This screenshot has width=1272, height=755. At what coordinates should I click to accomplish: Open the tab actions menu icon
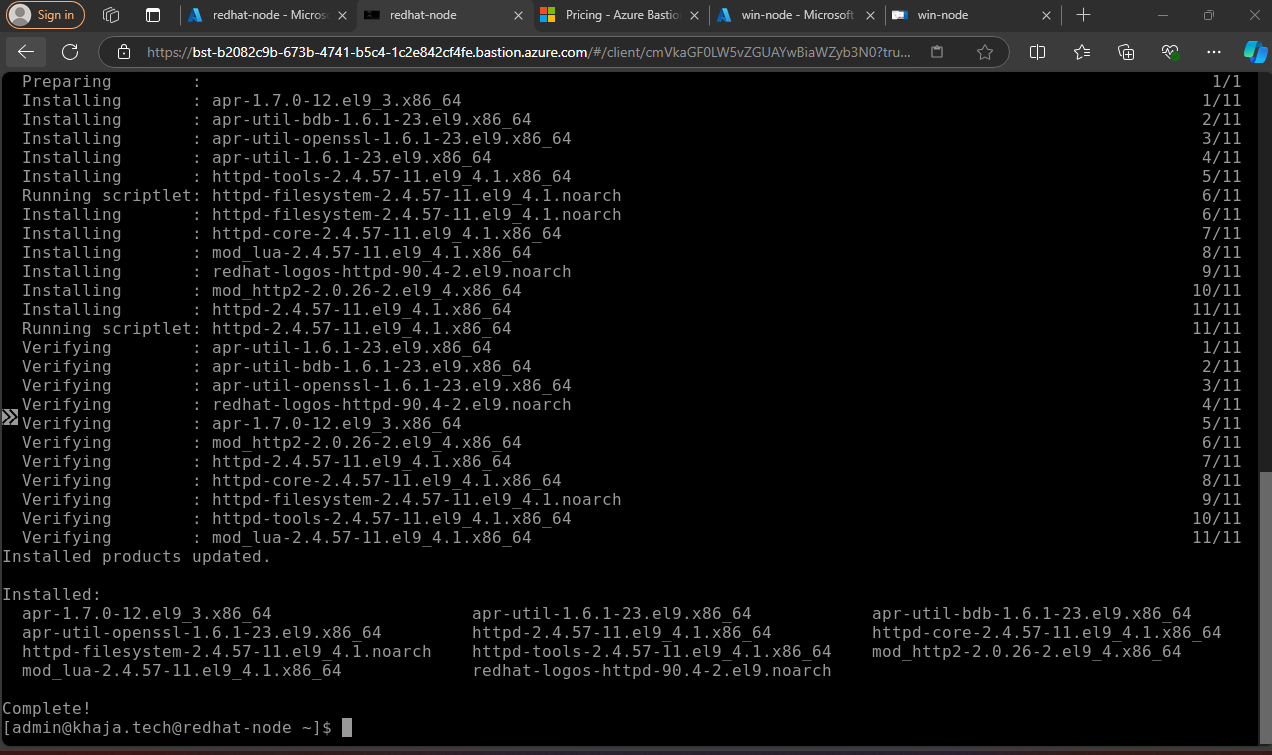pos(153,15)
